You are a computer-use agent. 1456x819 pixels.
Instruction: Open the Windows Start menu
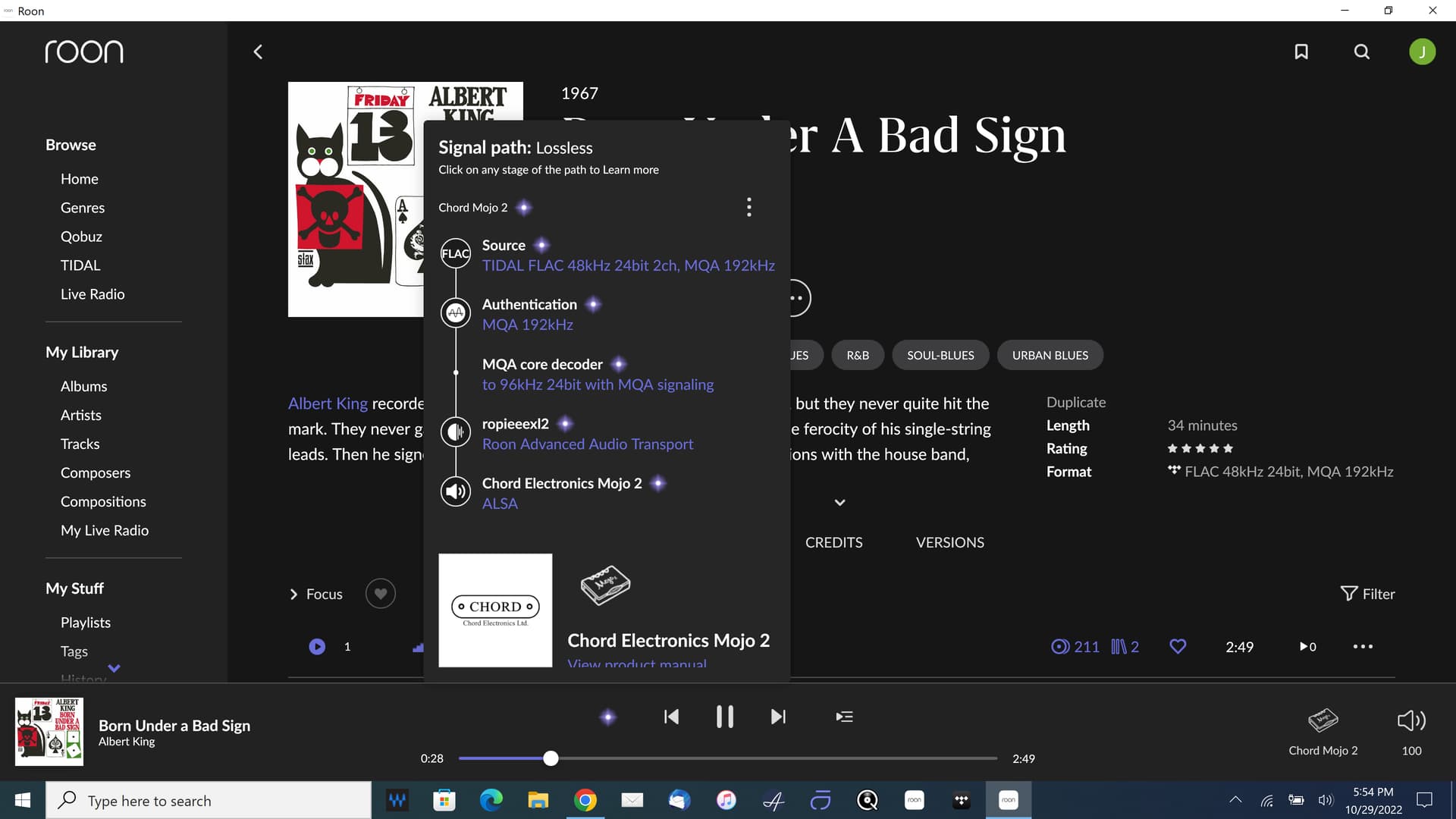pos(23,800)
